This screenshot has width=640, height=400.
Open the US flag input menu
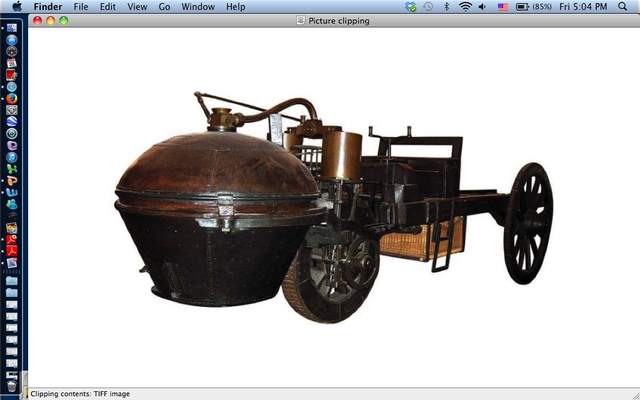coord(503,7)
